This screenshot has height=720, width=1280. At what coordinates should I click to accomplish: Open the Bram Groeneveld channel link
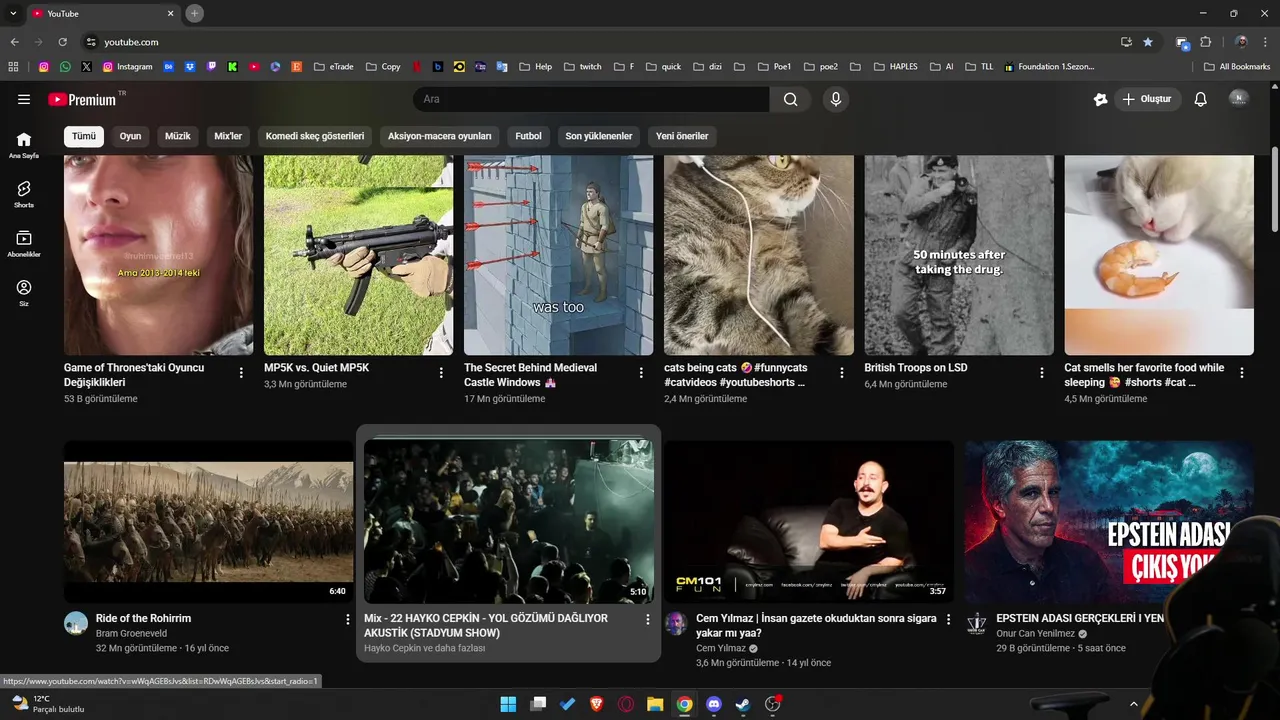click(131, 633)
